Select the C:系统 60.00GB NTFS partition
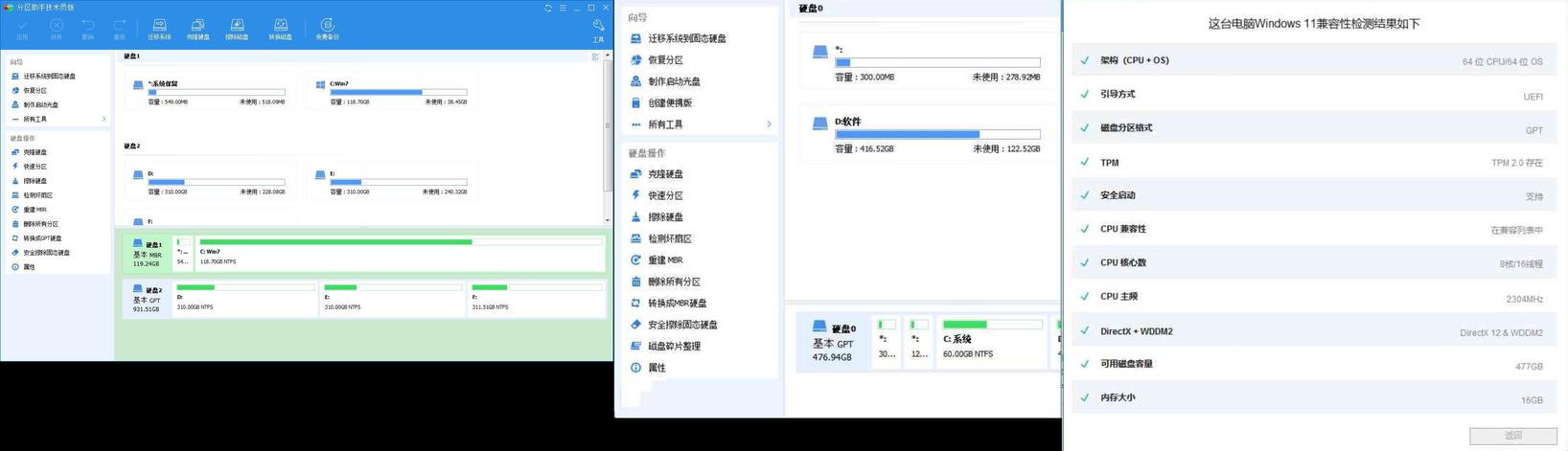The width and height of the screenshot is (1568, 451). [x=991, y=341]
